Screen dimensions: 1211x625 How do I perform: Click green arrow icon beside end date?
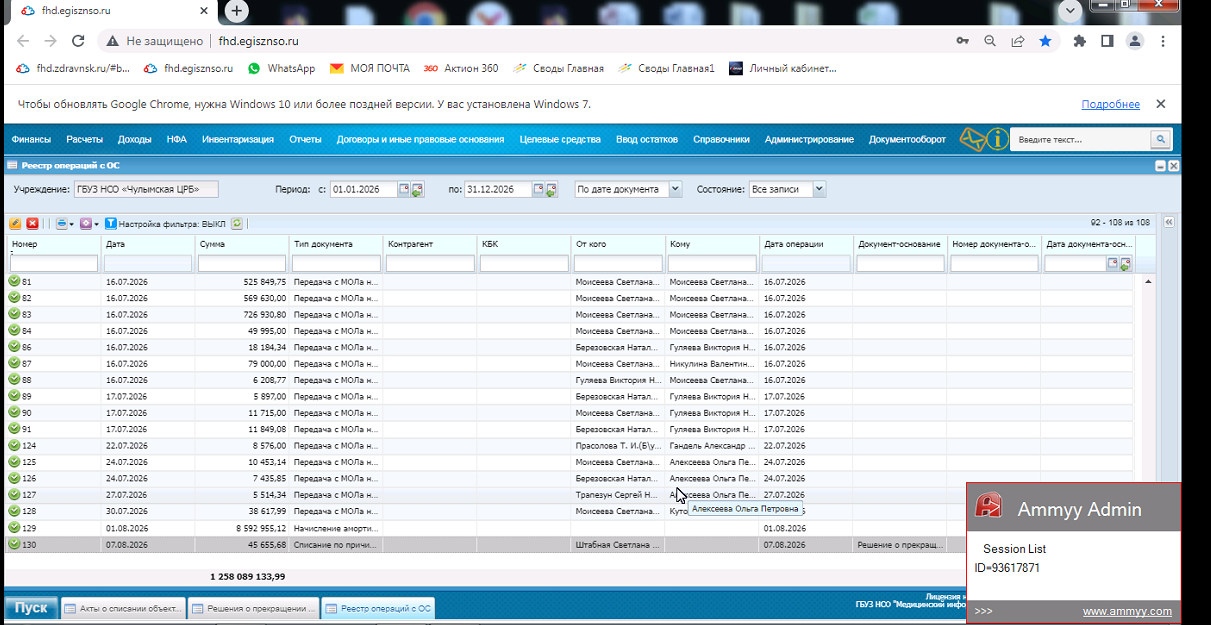pos(550,190)
